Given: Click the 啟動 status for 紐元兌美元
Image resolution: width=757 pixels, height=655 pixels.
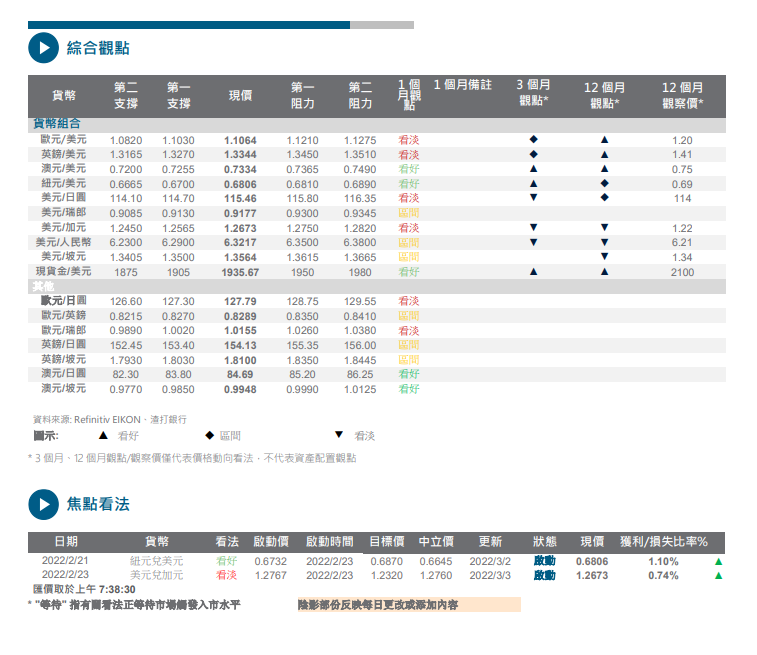Looking at the screenshot, I should coord(544,562).
